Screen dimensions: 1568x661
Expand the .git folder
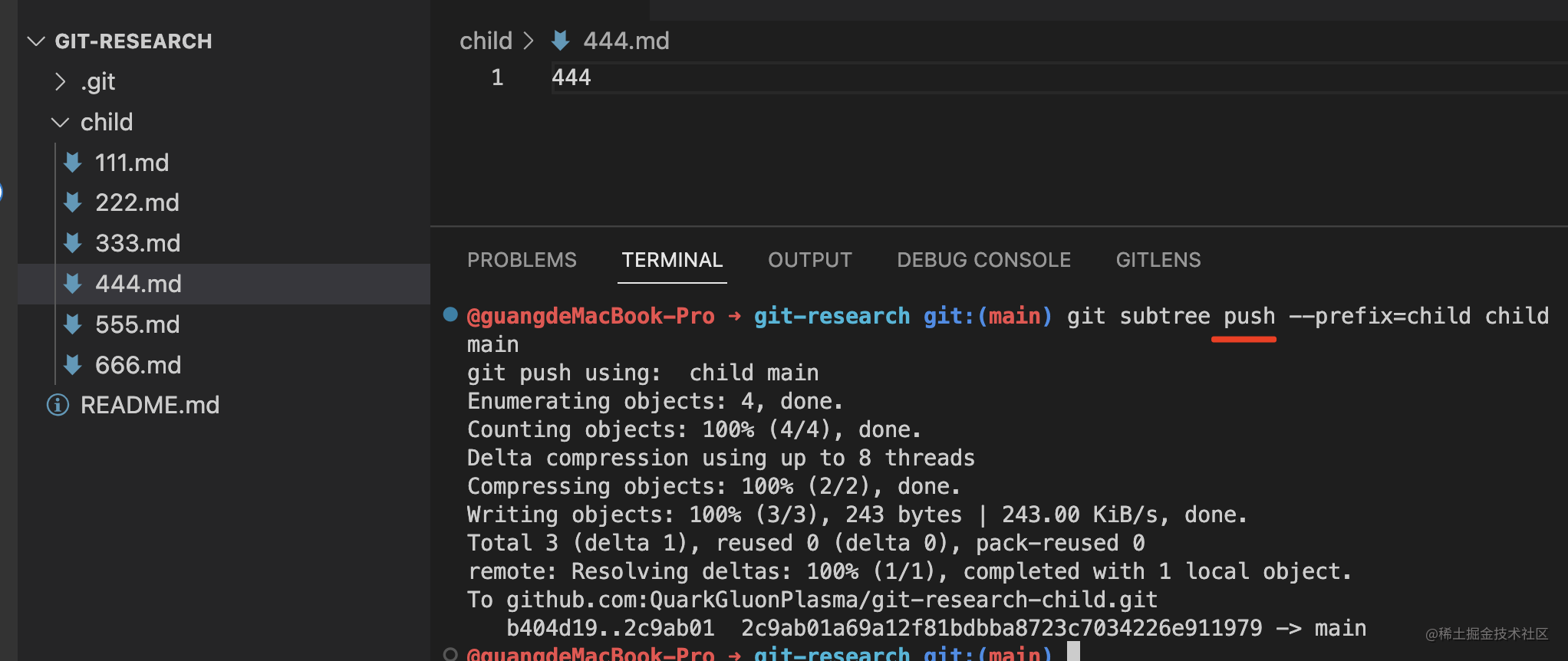click(x=60, y=81)
